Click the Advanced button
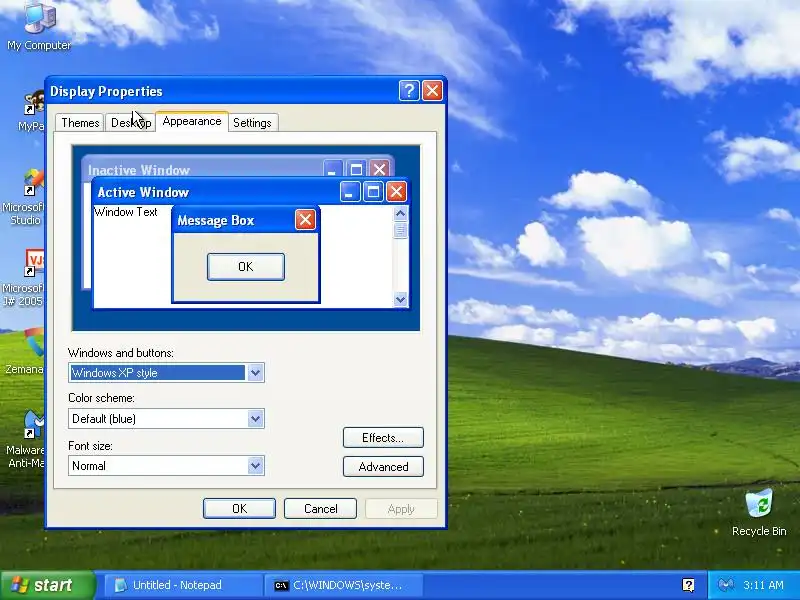Screen dimensions: 800x600 tap(383, 467)
